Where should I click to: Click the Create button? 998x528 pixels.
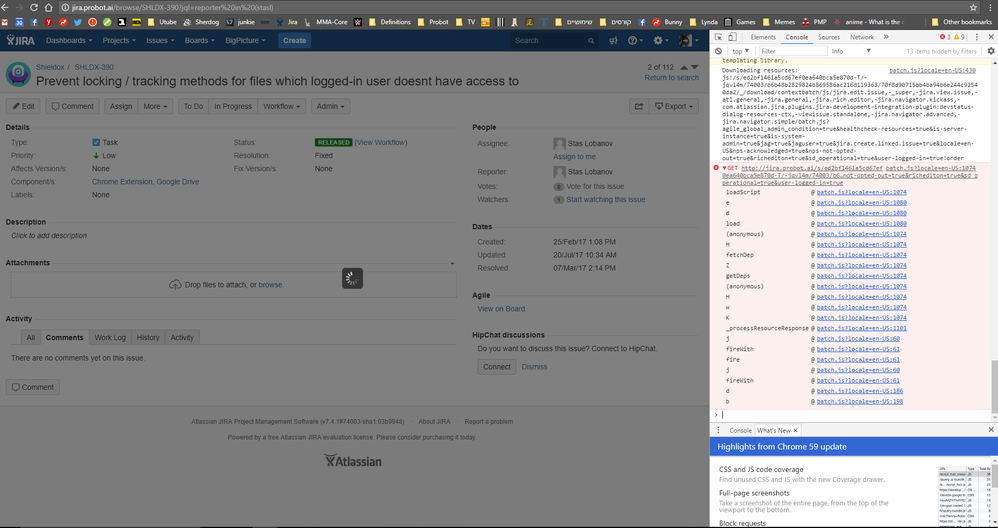pos(294,40)
